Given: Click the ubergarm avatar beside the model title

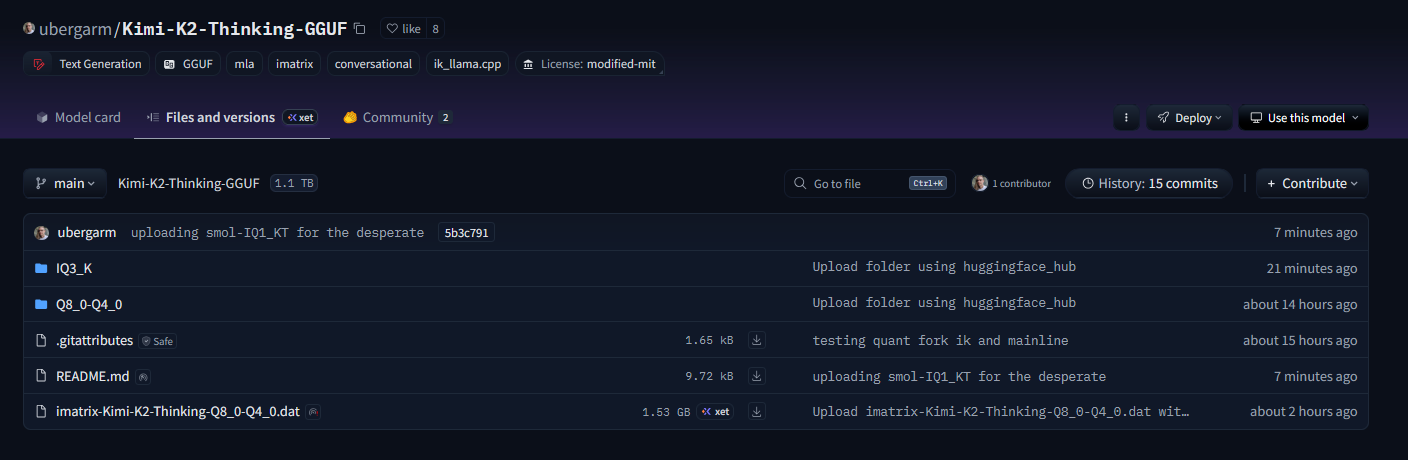Looking at the screenshot, I should point(29,29).
